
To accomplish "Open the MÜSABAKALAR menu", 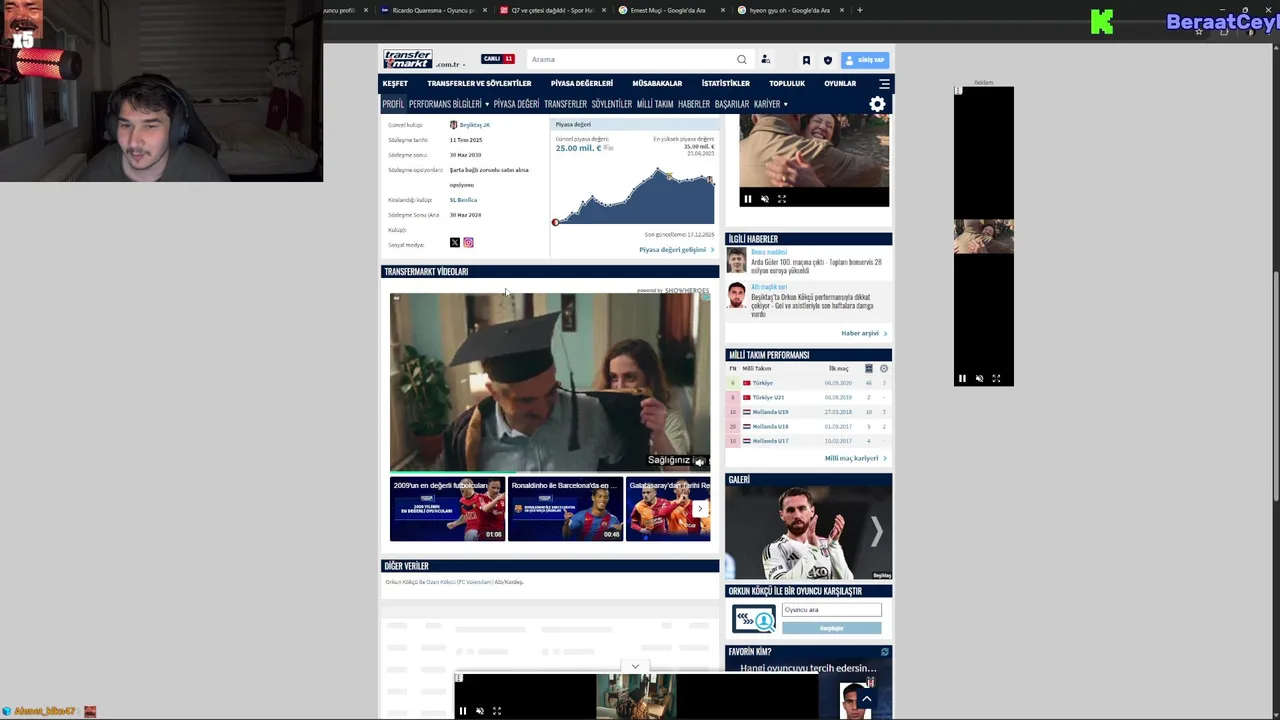I will (x=657, y=84).
